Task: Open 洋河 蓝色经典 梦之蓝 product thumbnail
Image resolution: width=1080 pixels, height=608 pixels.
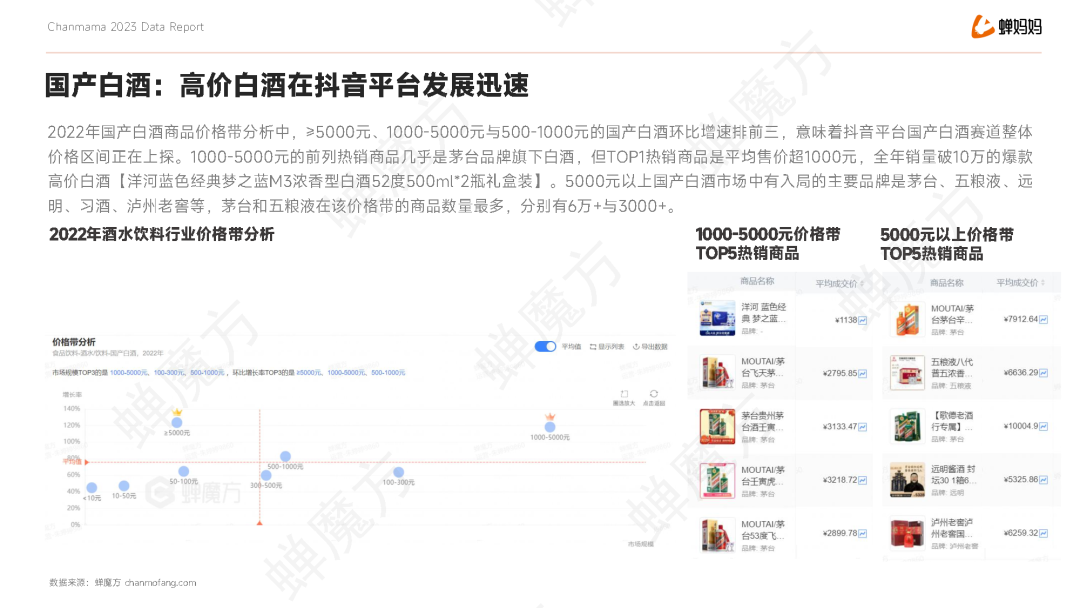Action: point(717,318)
